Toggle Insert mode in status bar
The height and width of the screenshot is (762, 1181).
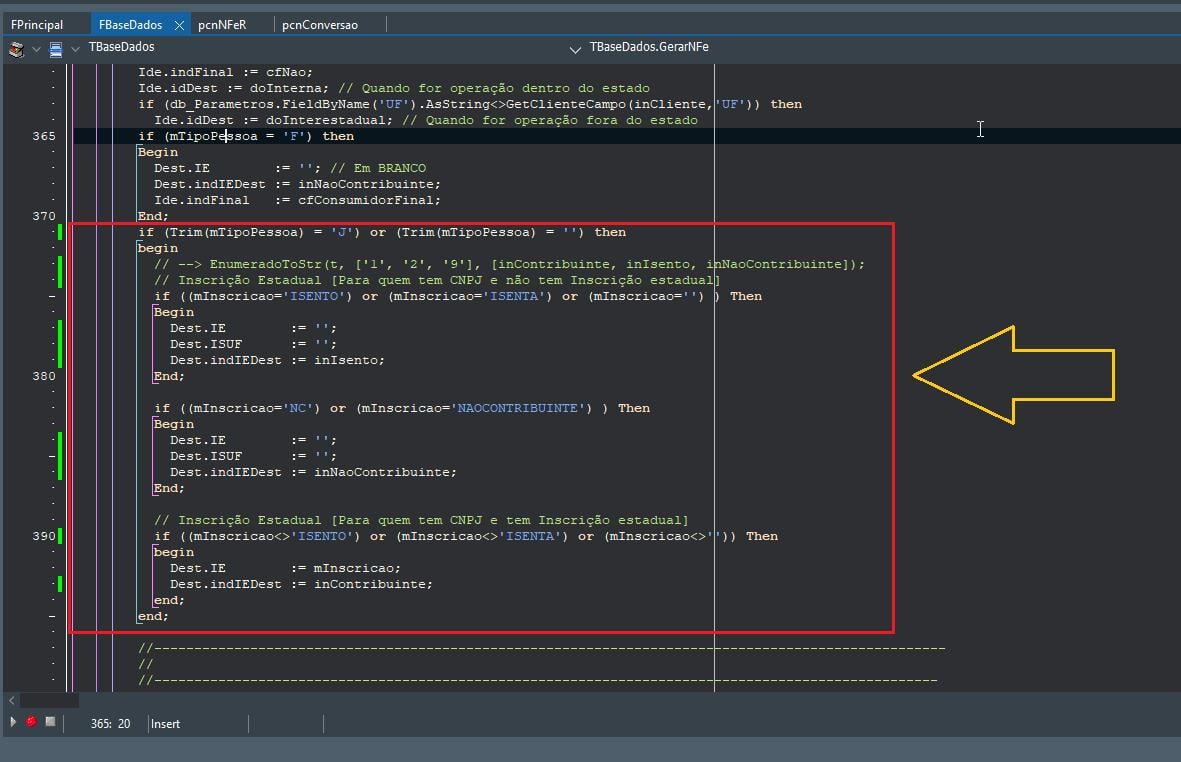click(x=166, y=724)
